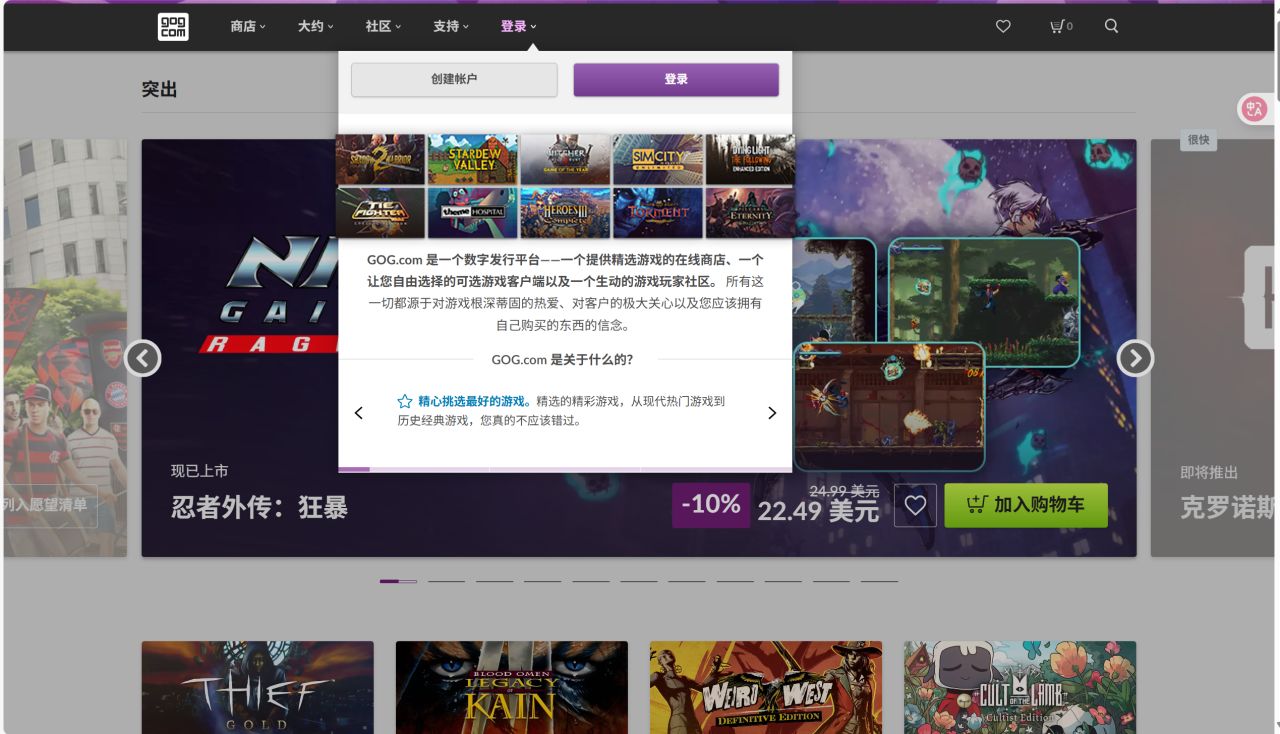This screenshot has height=734, width=1280.
Task: Open the Pillars of Eternity thumbnail
Action: tap(750, 212)
